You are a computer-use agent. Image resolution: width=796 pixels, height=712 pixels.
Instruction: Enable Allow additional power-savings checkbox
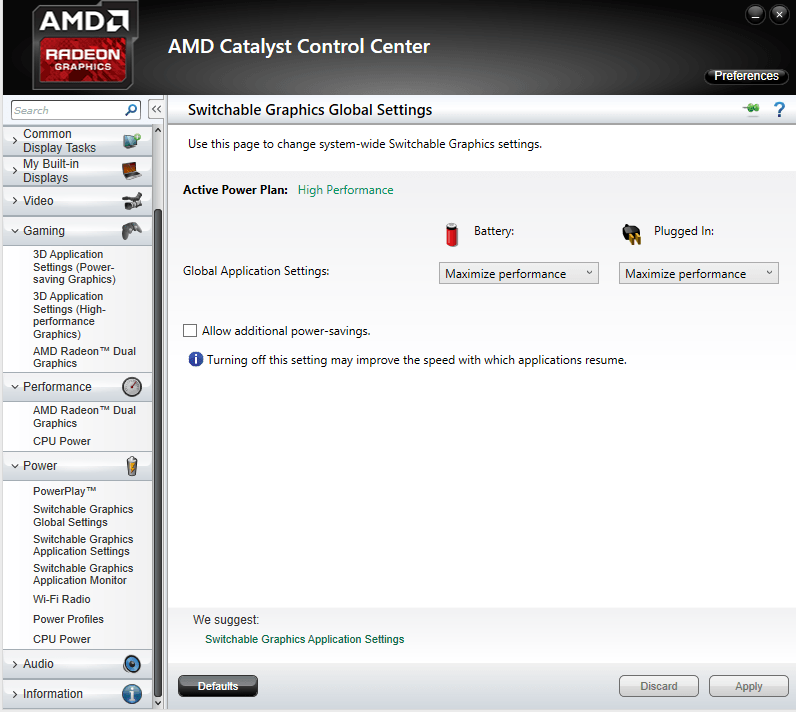pos(190,331)
